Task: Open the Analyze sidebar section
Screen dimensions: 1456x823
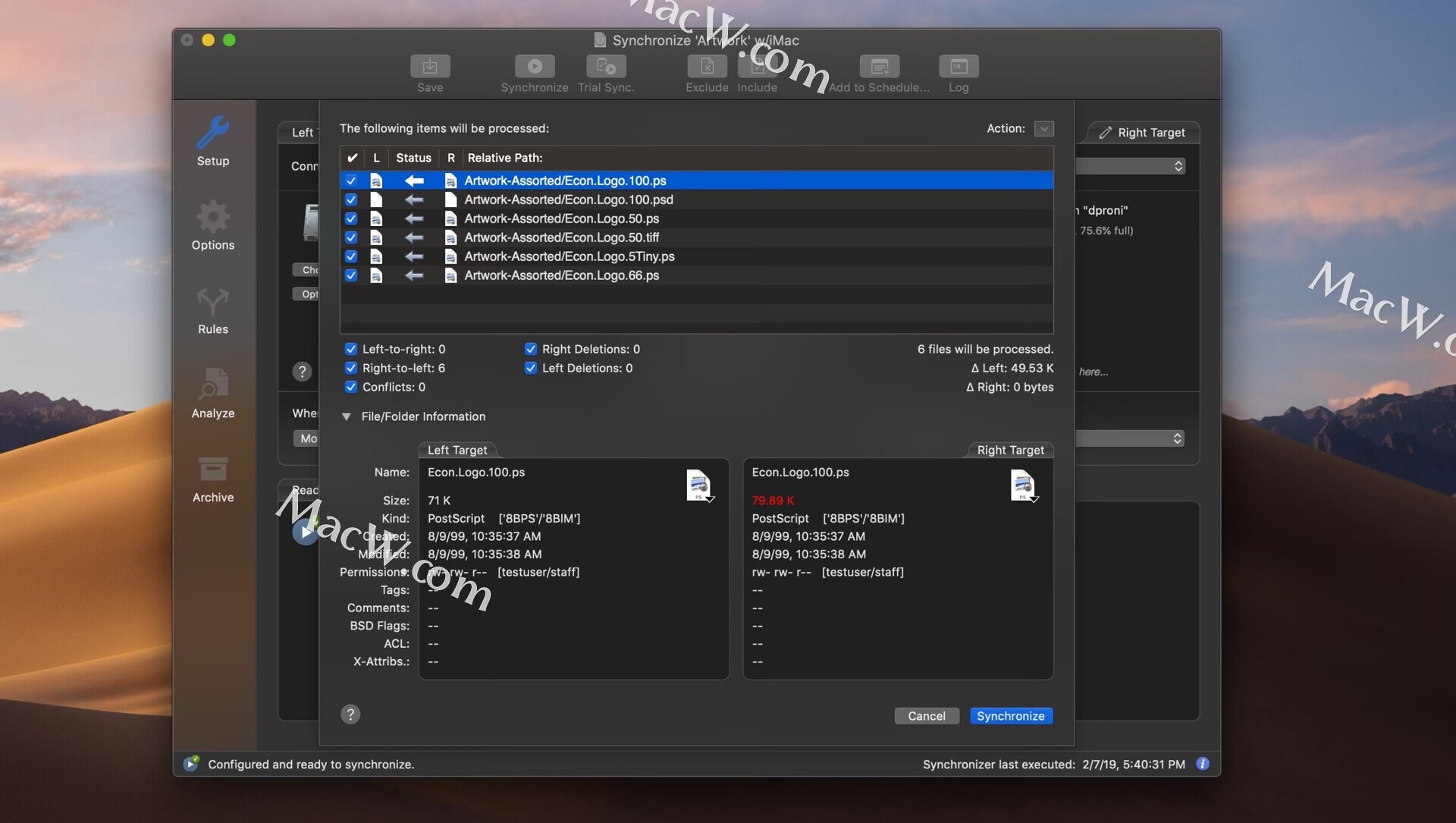Action: tap(212, 394)
